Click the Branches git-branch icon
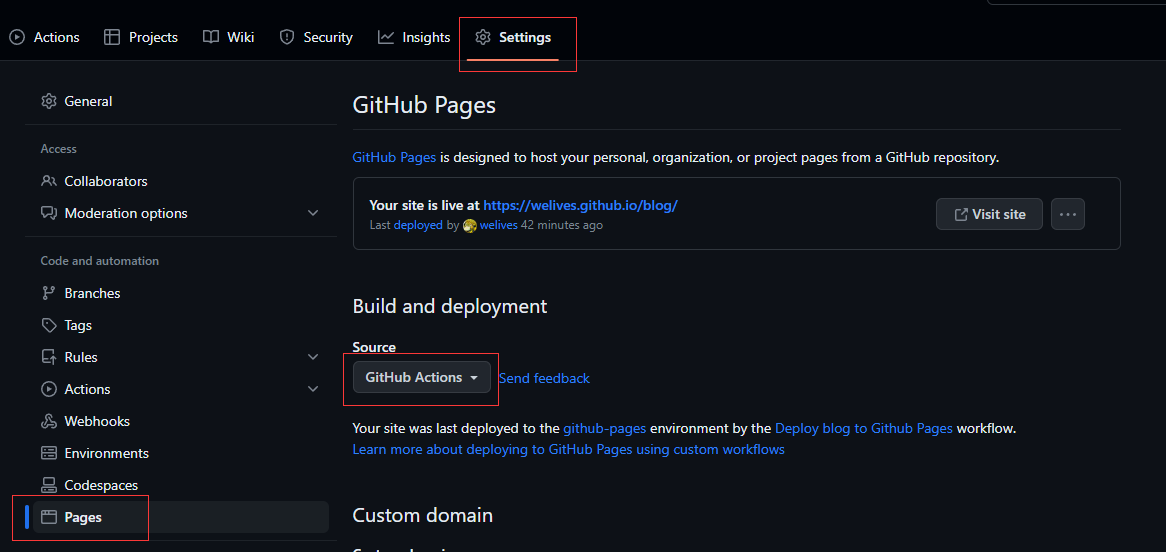The height and width of the screenshot is (552, 1166). (x=49, y=293)
